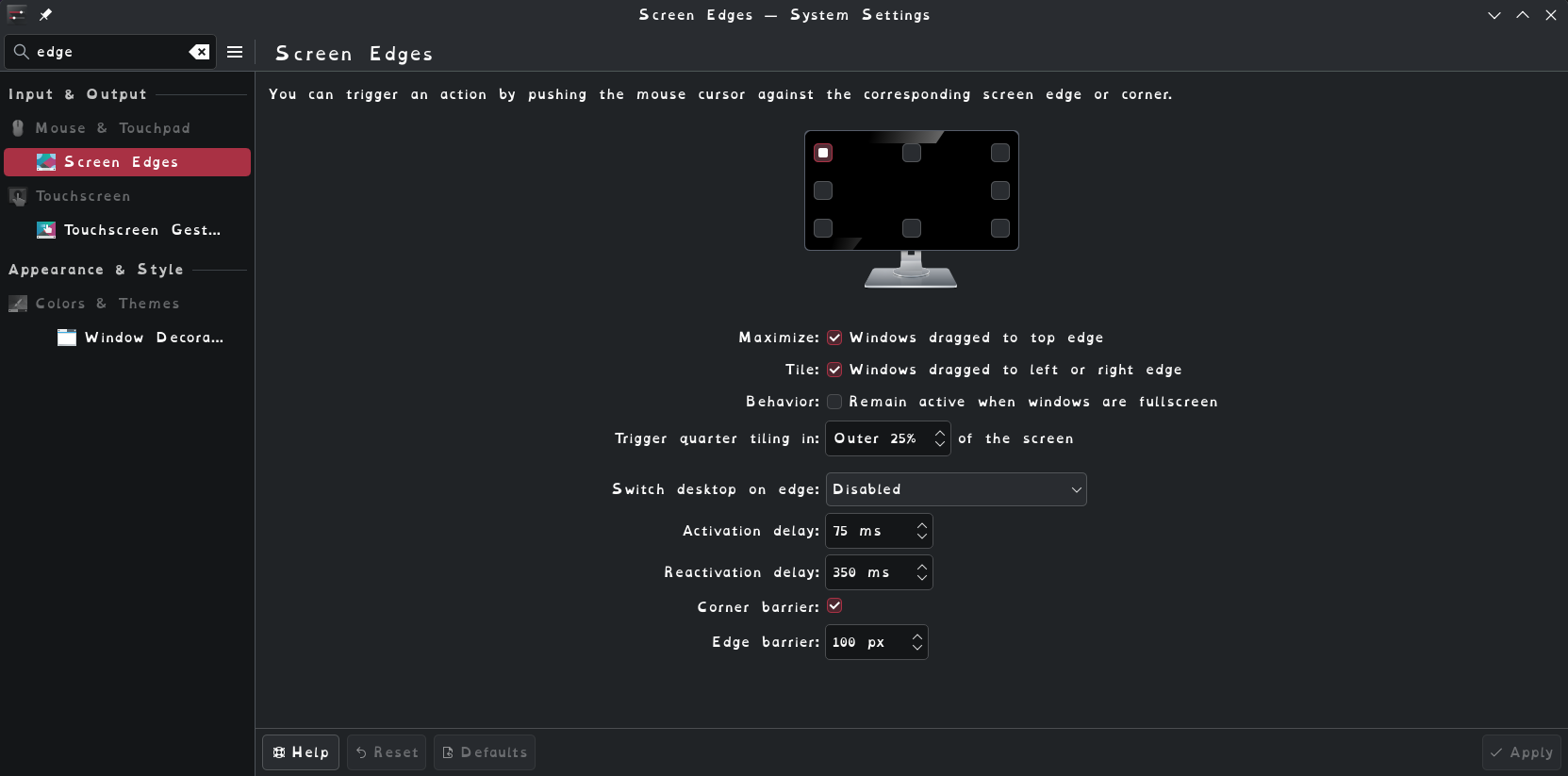Select the bottom-left screen corner trigger
The image size is (1568, 776).
coord(823,228)
